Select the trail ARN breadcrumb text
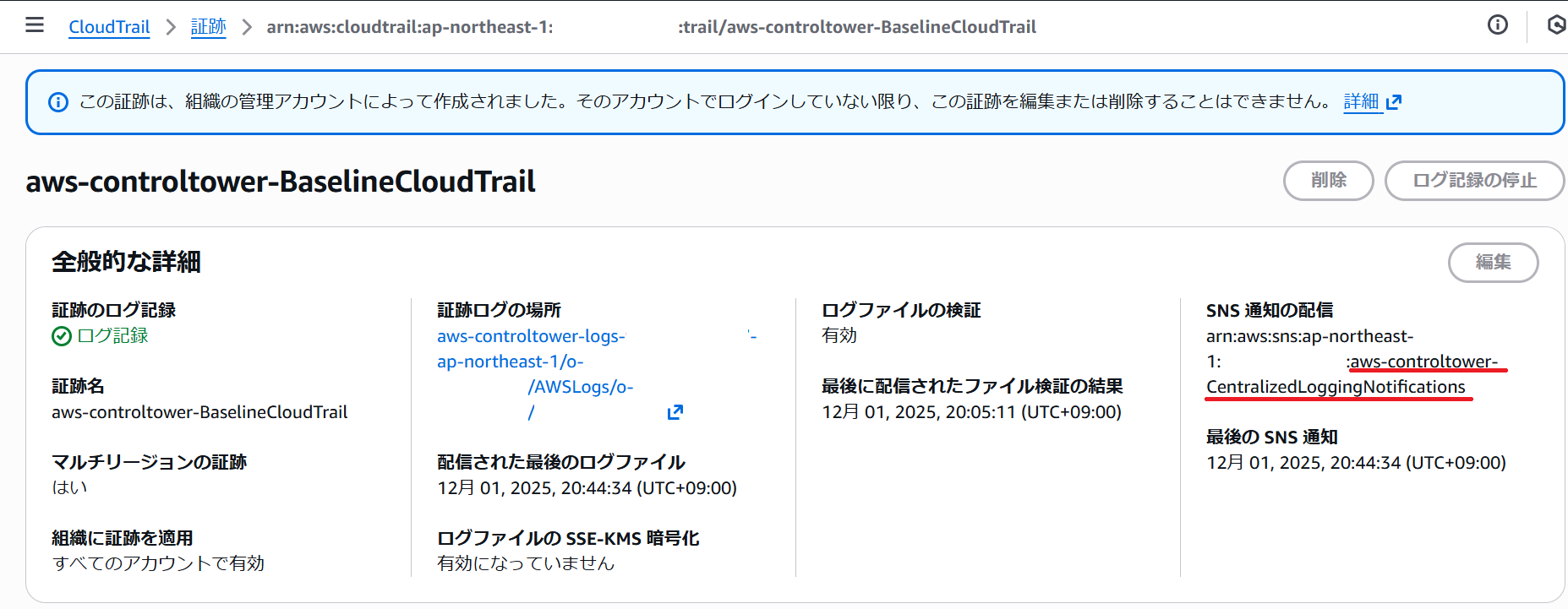 coord(651,27)
